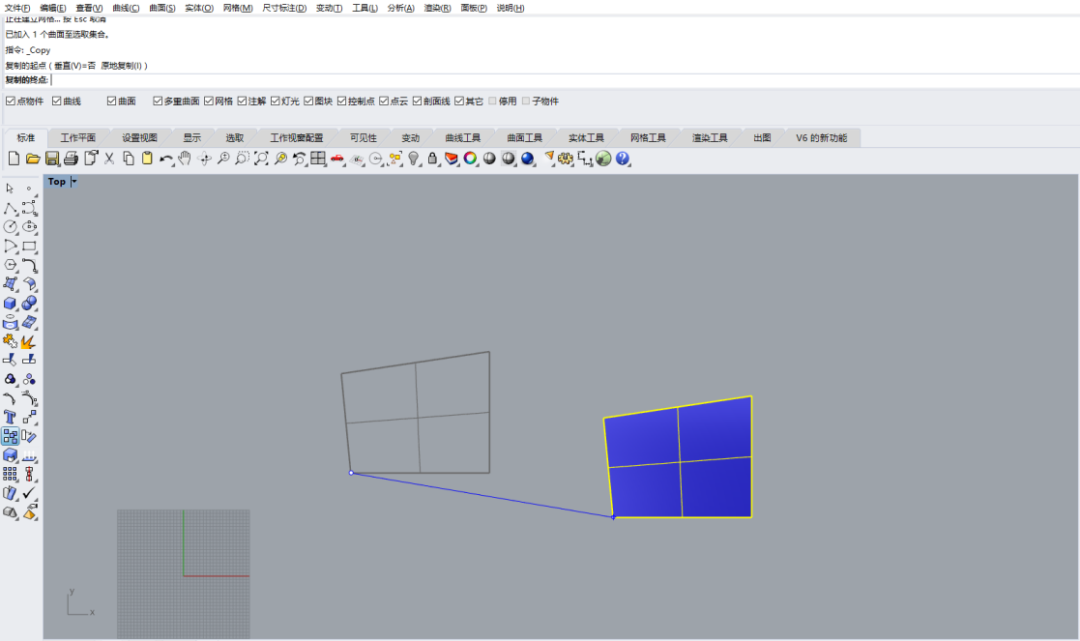Click the Lock padlock icon

pos(432,158)
